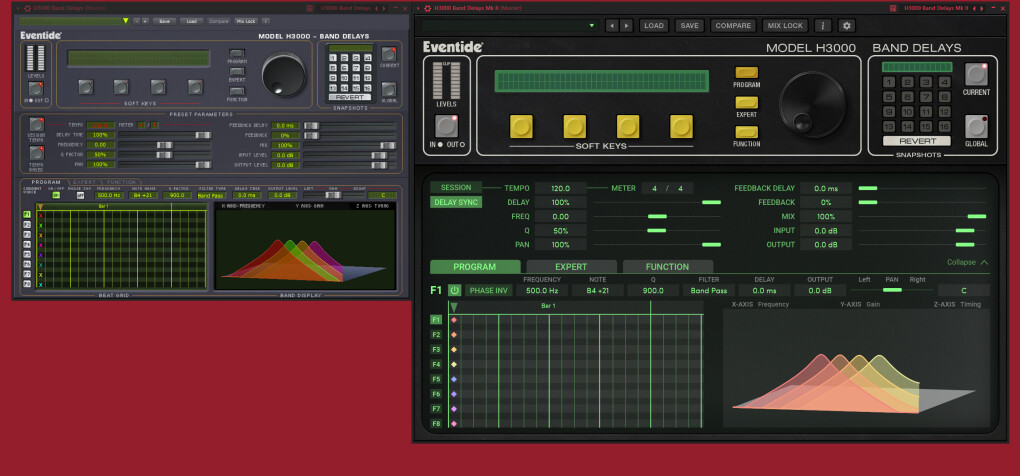Click Save in old H3000 window

pyautogui.click(x=165, y=21)
